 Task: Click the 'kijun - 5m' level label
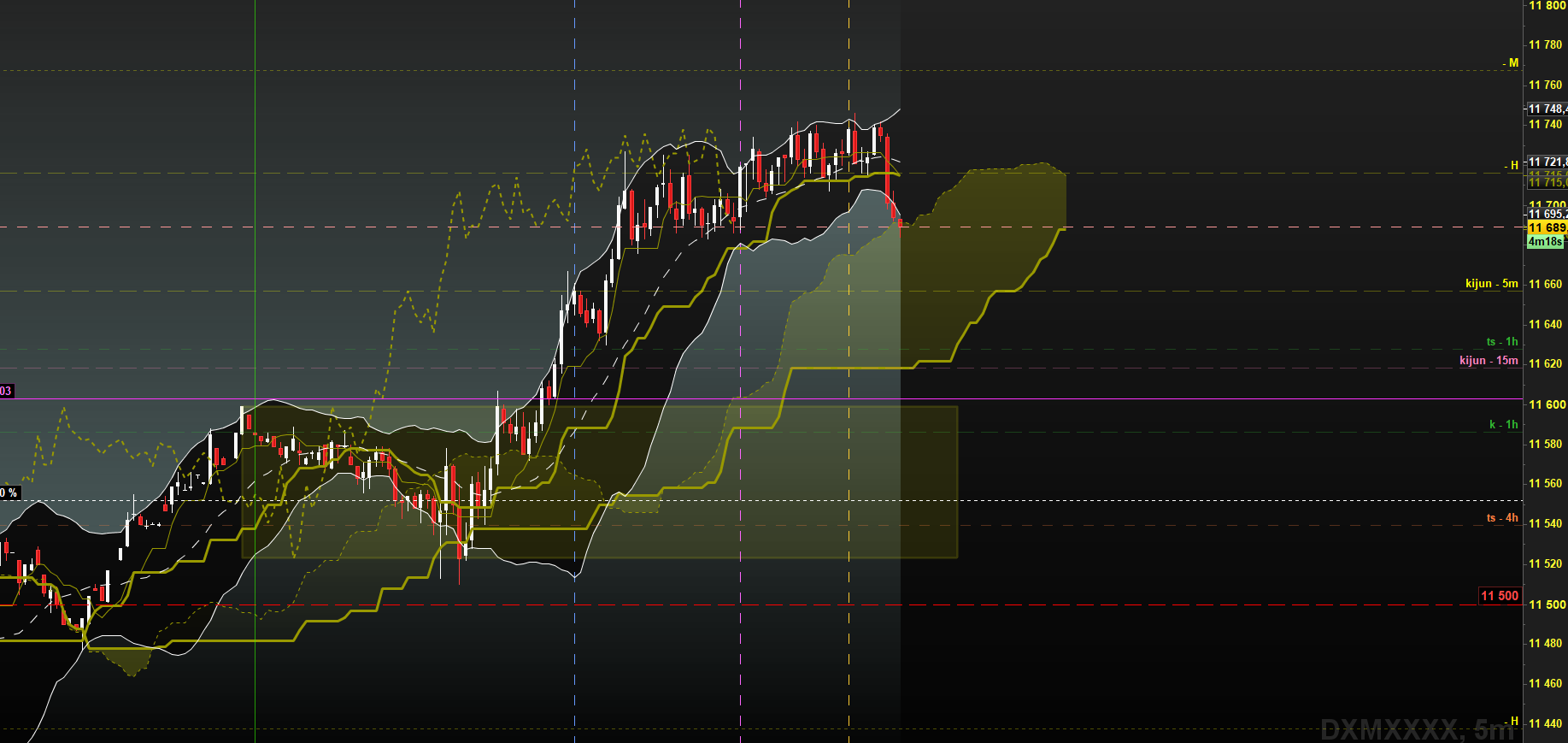[1491, 284]
